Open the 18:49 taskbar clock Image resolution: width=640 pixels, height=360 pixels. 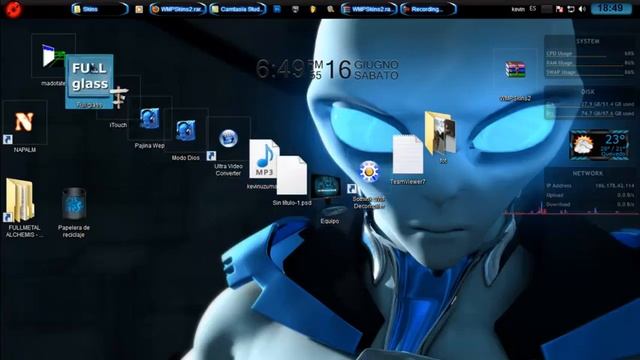click(611, 8)
